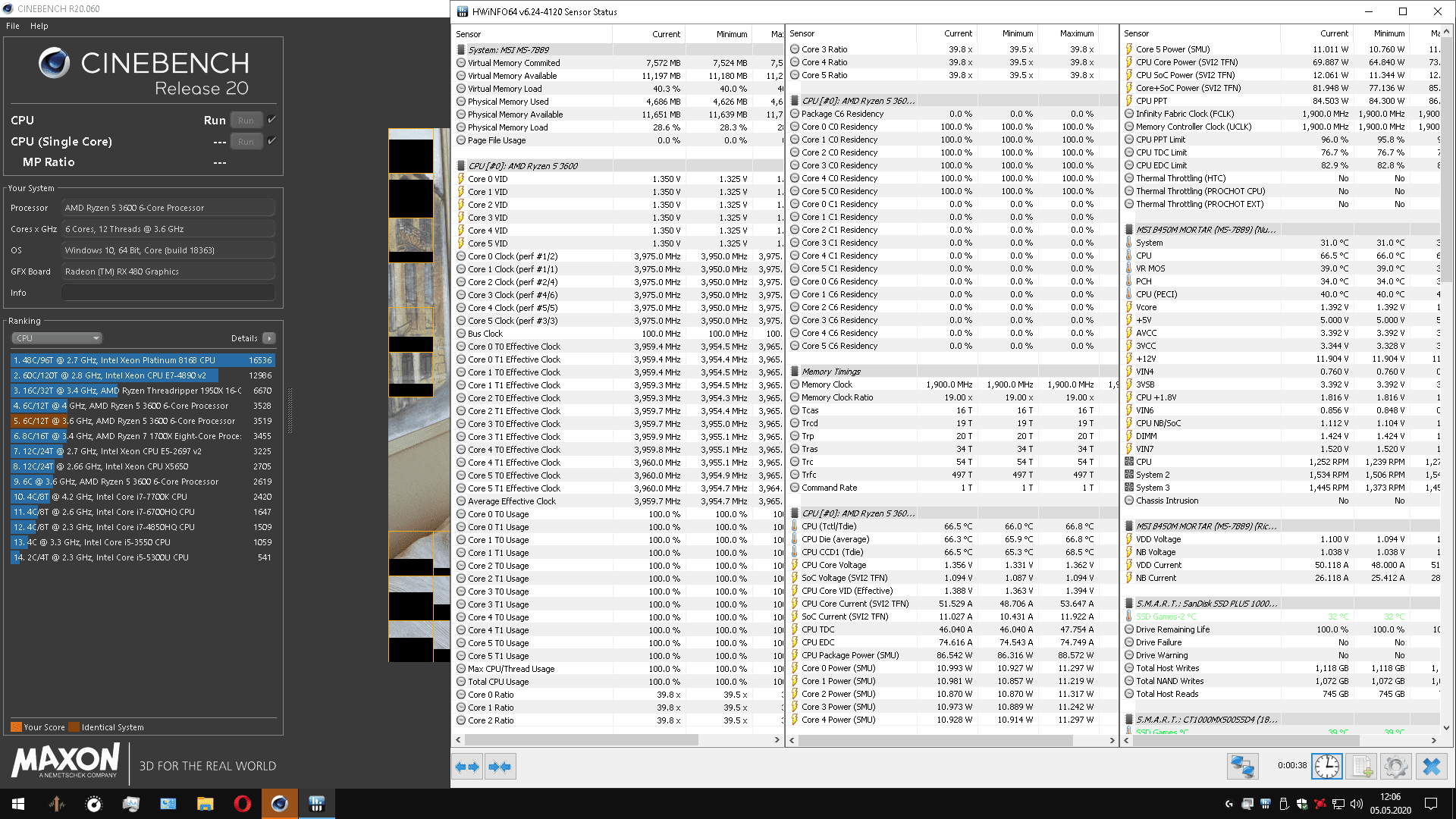This screenshot has width=1456, height=819.
Task: Open the volume tray icon
Action: [x=1357, y=804]
